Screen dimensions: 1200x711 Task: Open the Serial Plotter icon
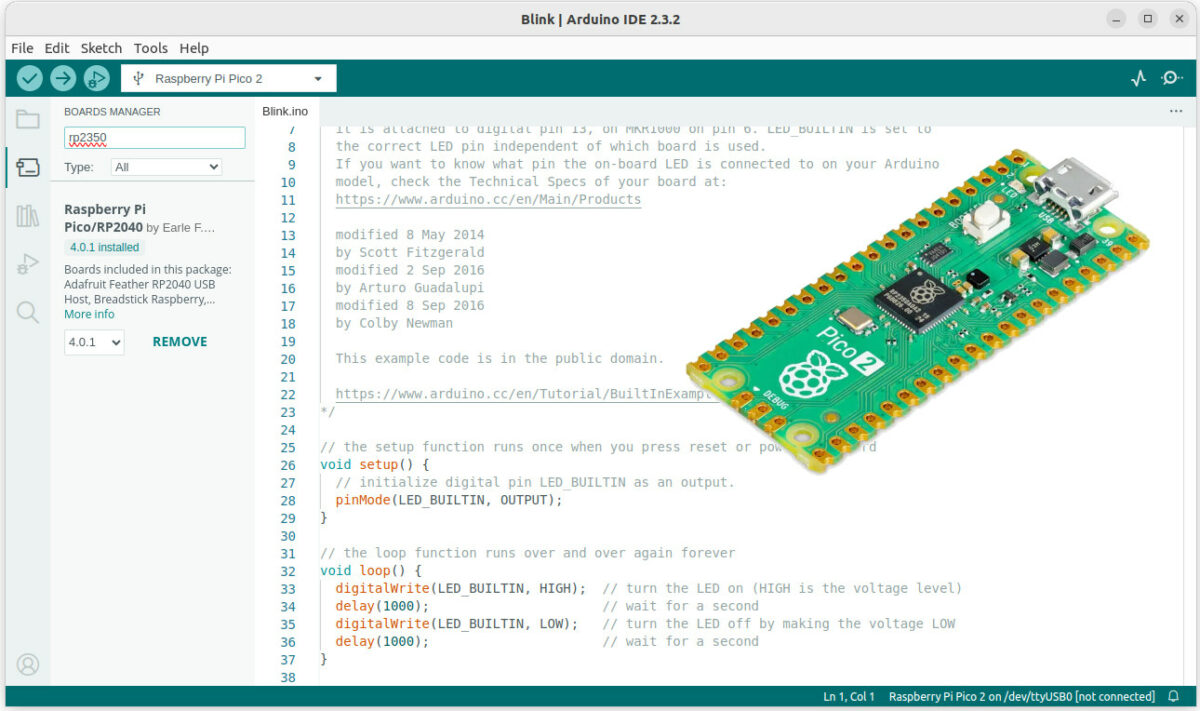1139,77
